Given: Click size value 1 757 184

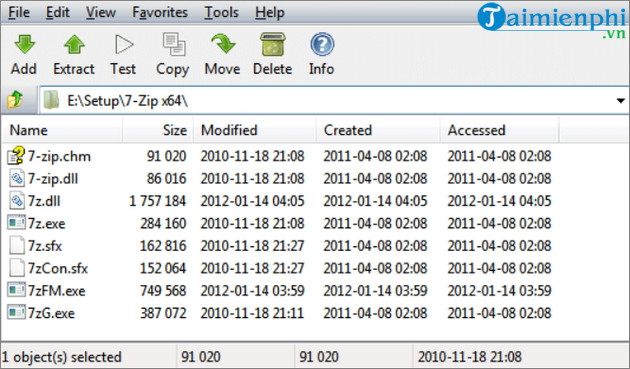Looking at the screenshot, I should pyautogui.click(x=157, y=201).
